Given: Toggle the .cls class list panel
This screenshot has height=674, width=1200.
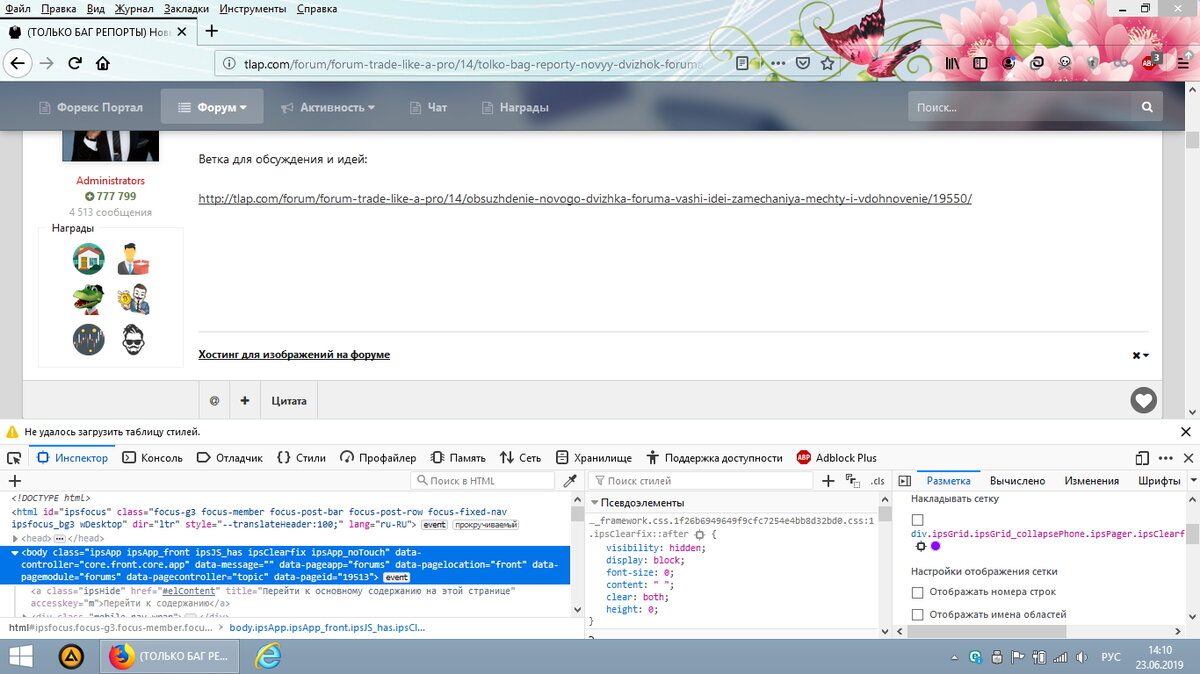Looking at the screenshot, I should [x=877, y=481].
